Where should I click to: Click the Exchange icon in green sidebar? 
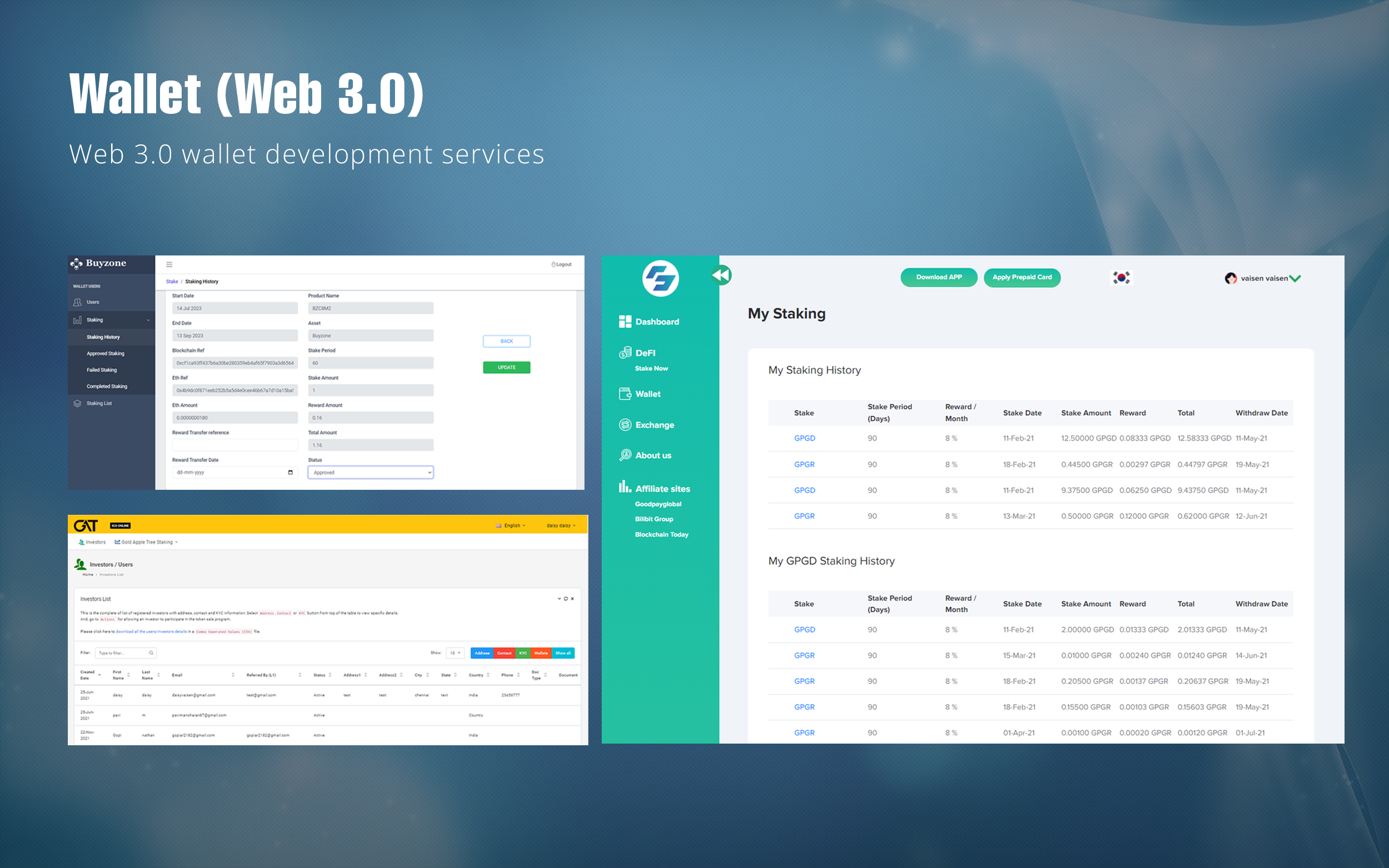(x=624, y=425)
